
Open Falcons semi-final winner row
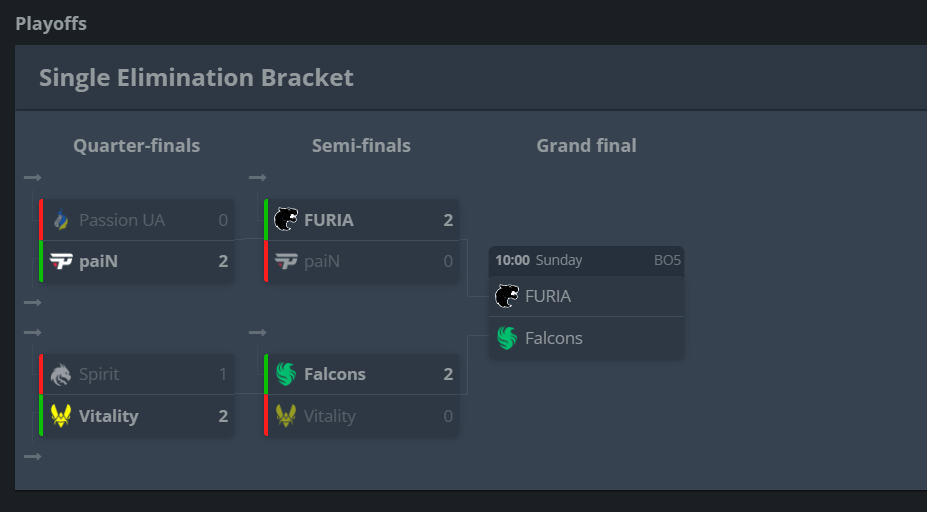[x=362, y=374]
